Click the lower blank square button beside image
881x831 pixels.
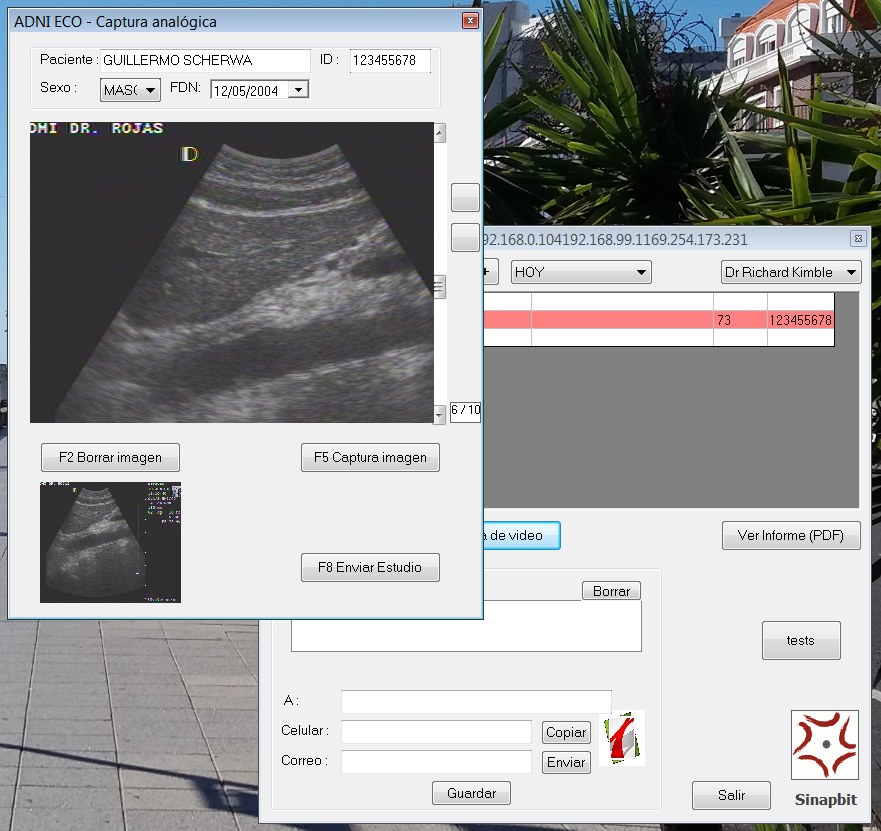tap(465, 237)
